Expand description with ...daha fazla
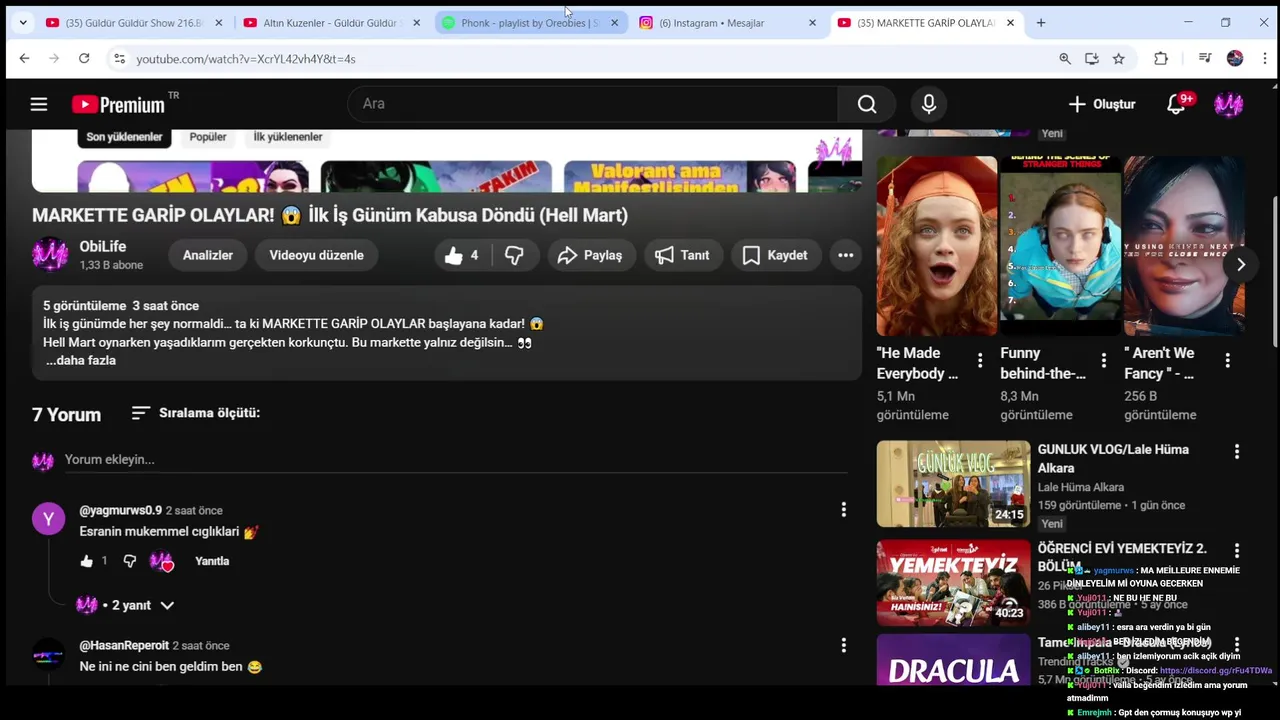Screen dimensions: 1280x720 pyautogui.click(x=81, y=360)
